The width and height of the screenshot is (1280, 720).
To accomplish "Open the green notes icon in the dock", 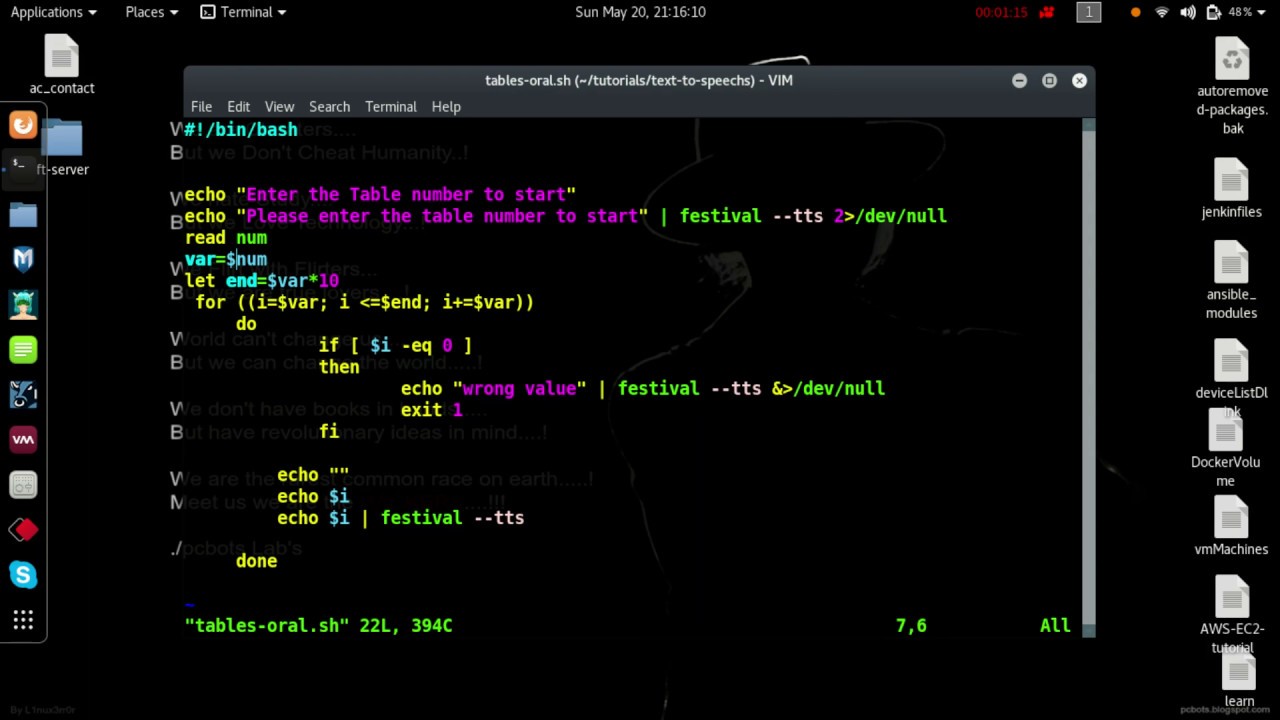I will (23, 349).
